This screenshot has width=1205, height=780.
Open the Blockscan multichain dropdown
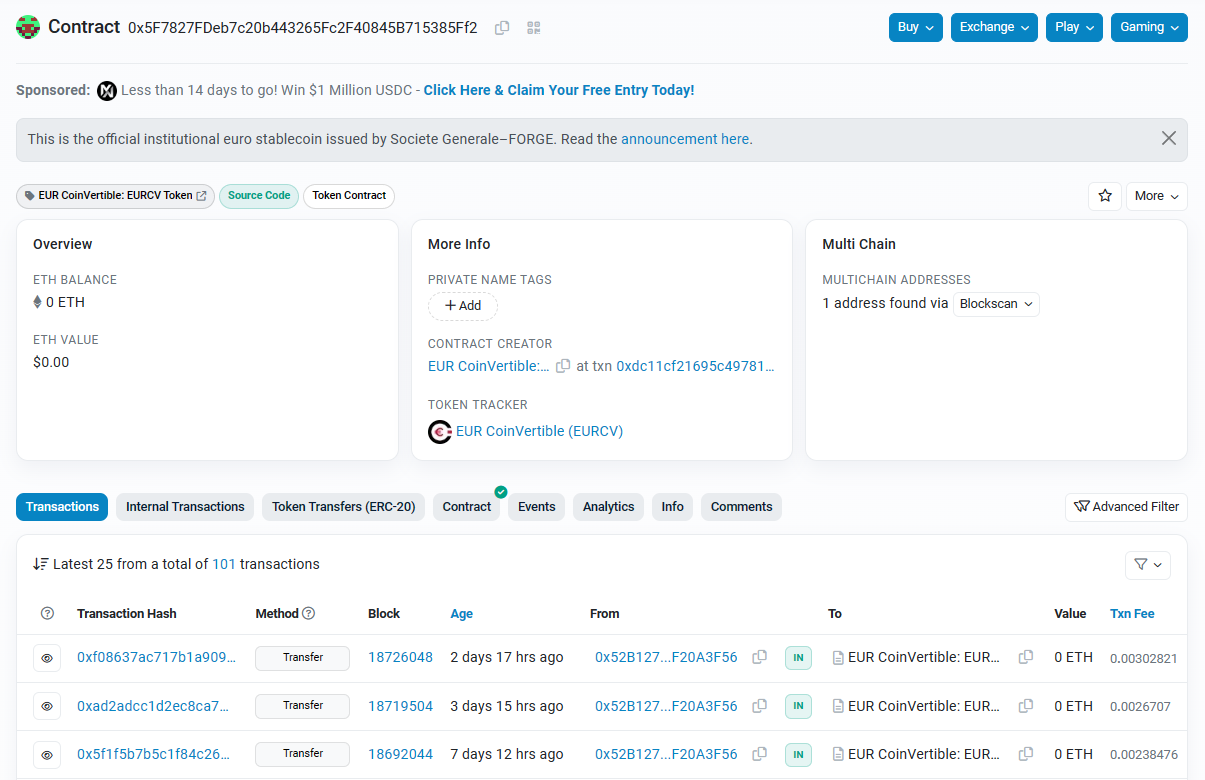[x=996, y=303]
